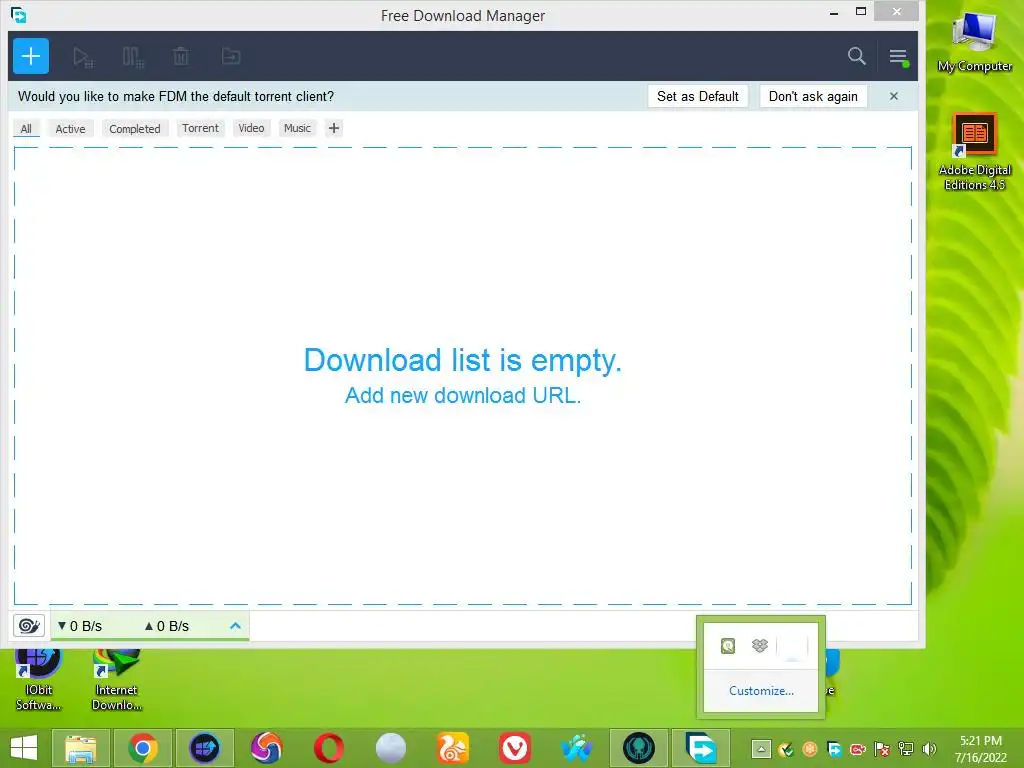Click the Pause all downloads toolbar icon
The height and width of the screenshot is (768, 1024).
(133, 57)
